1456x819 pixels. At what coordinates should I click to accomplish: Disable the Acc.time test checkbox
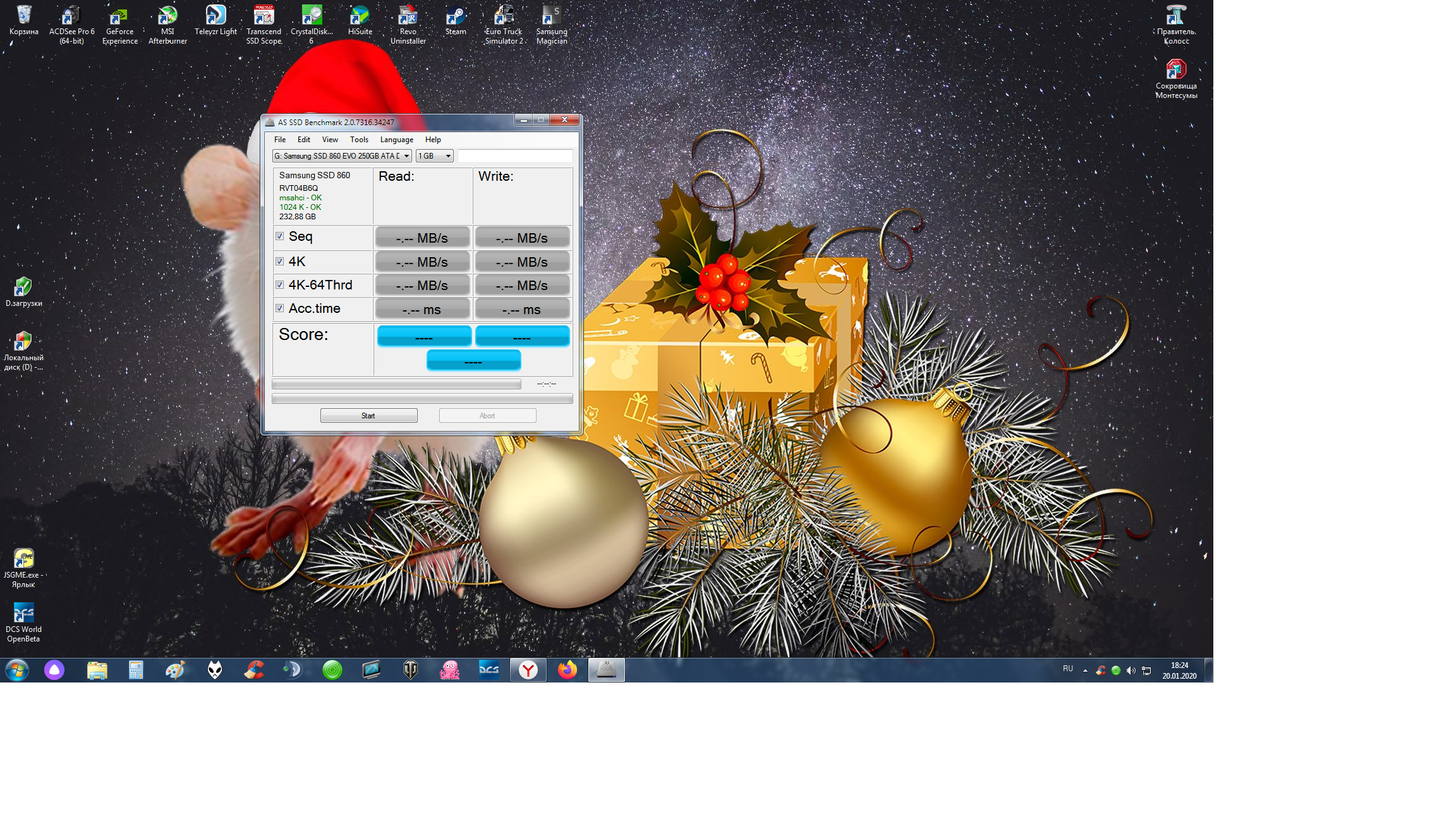pos(280,308)
